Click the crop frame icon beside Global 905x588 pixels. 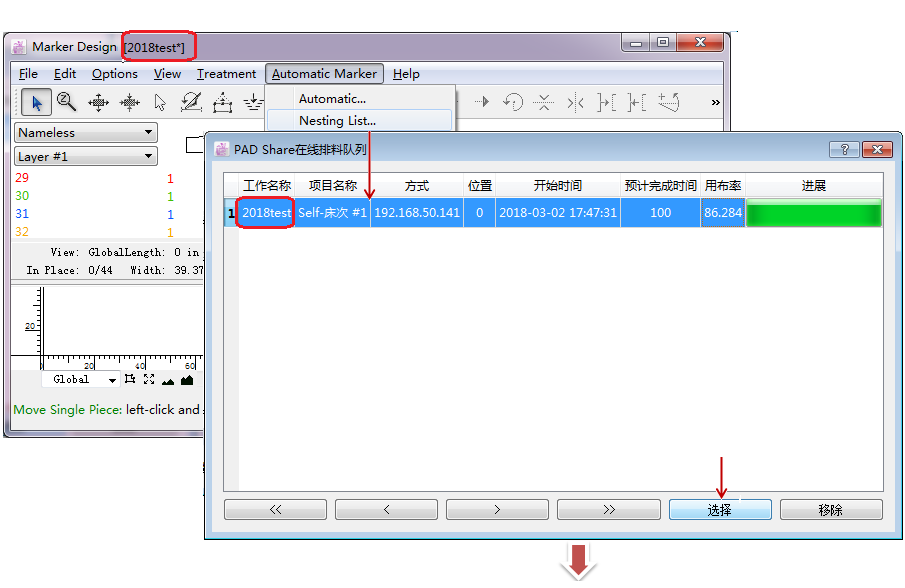130,380
